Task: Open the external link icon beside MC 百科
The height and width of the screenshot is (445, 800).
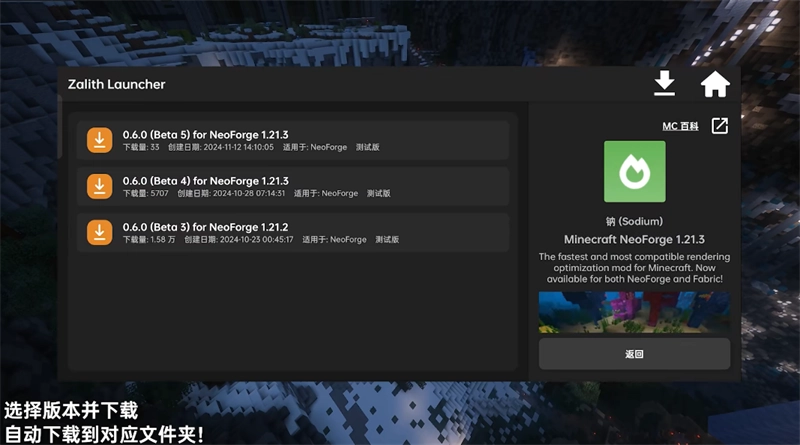Action: pos(719,126)
